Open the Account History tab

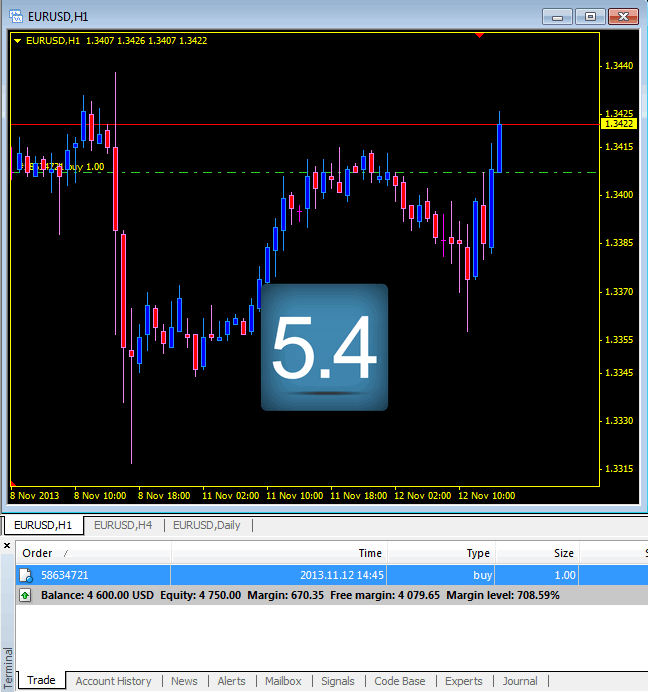tap(113, 681)
